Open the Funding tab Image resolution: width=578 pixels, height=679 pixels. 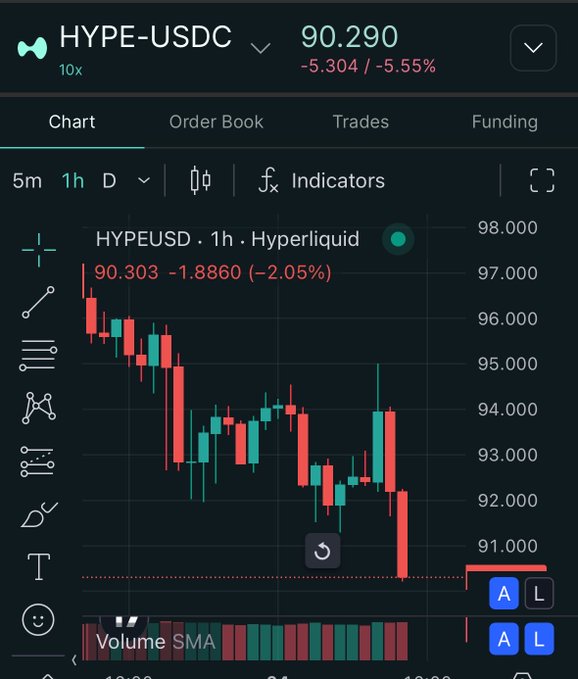[x=505, y=123]
